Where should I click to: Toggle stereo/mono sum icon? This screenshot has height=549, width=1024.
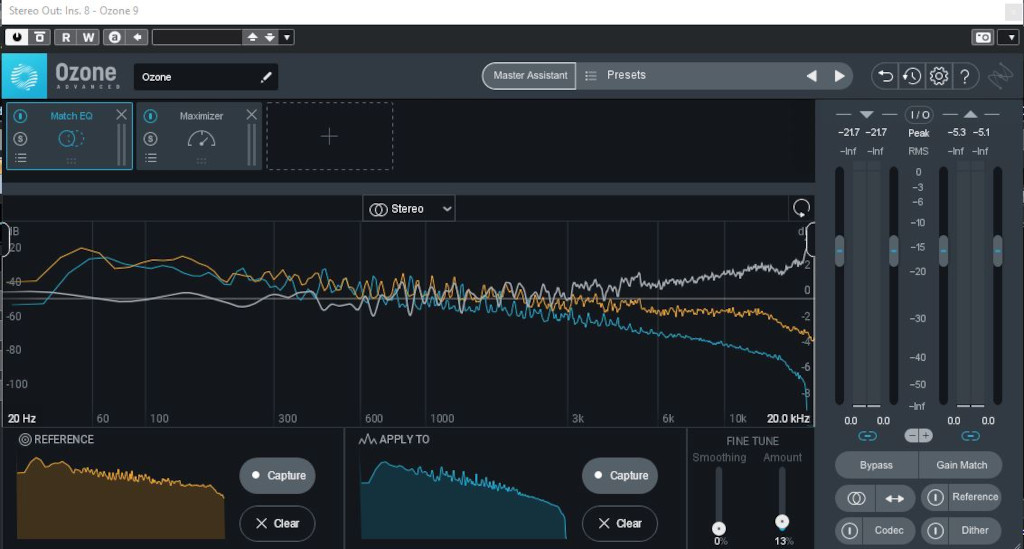click(x=856, y=498)
